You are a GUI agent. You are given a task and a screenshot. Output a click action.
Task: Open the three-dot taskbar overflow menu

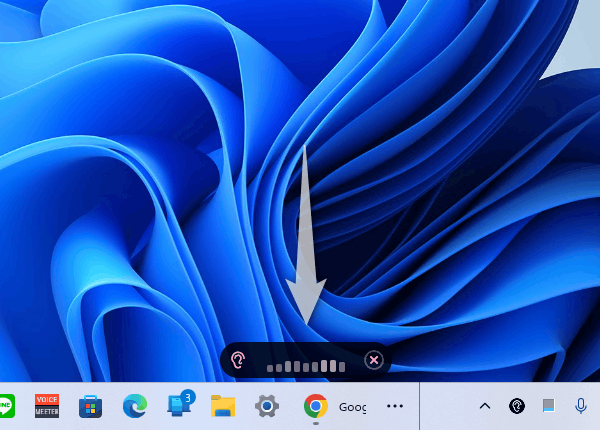pos(395,406)
